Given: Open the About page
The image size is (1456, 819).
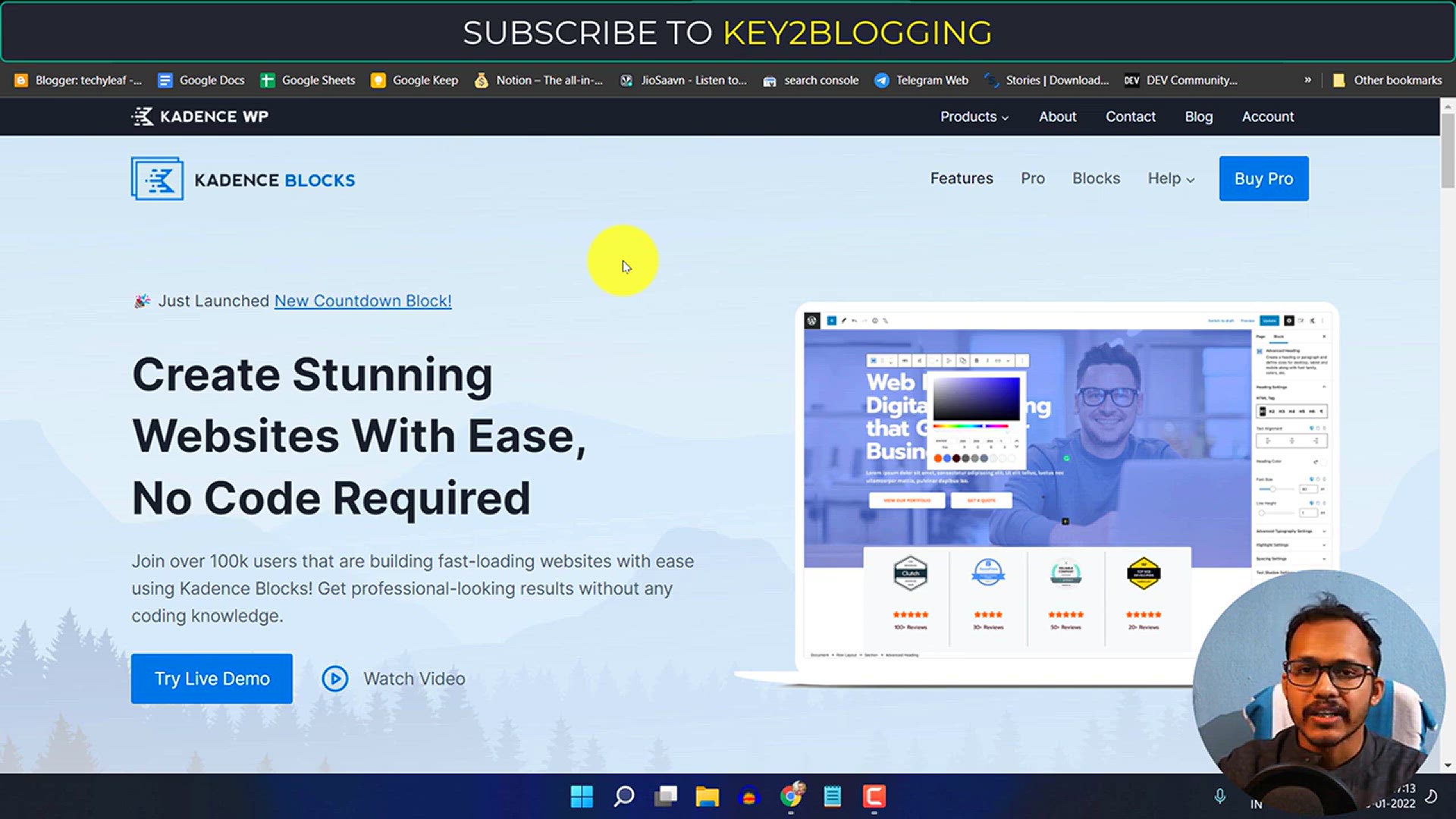Looking at the screenshot, I should click(x=1057, y=117).
